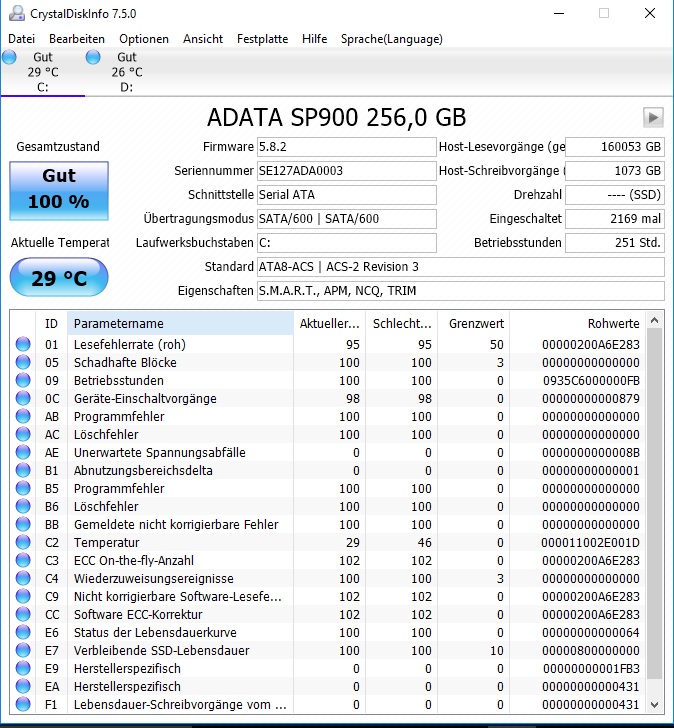
Task: Click the Schnittstelle field Serial ATA
Action: click(347, 195)
